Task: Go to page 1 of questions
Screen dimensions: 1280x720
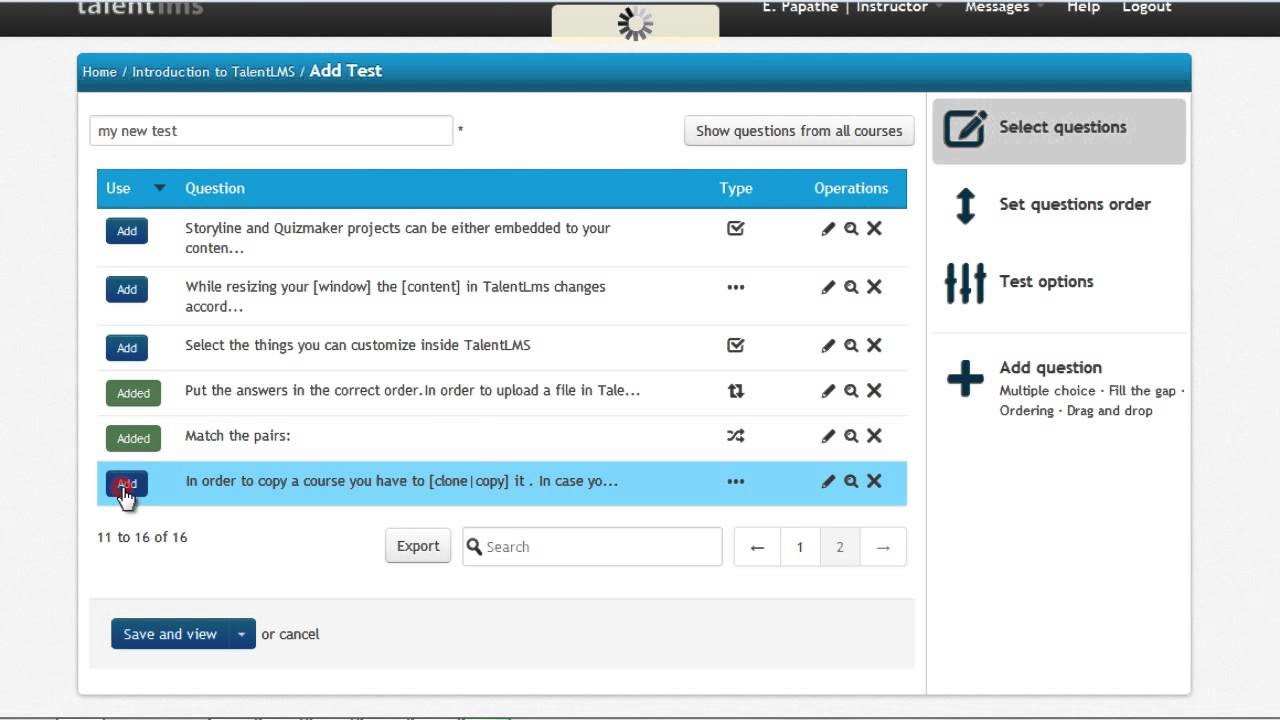Action: coord(800,547)
